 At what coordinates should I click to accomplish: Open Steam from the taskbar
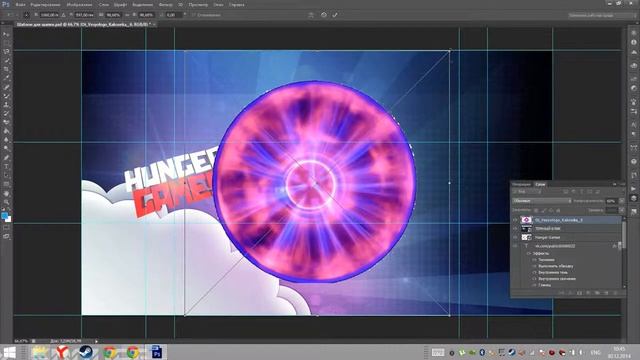[85, 352]
